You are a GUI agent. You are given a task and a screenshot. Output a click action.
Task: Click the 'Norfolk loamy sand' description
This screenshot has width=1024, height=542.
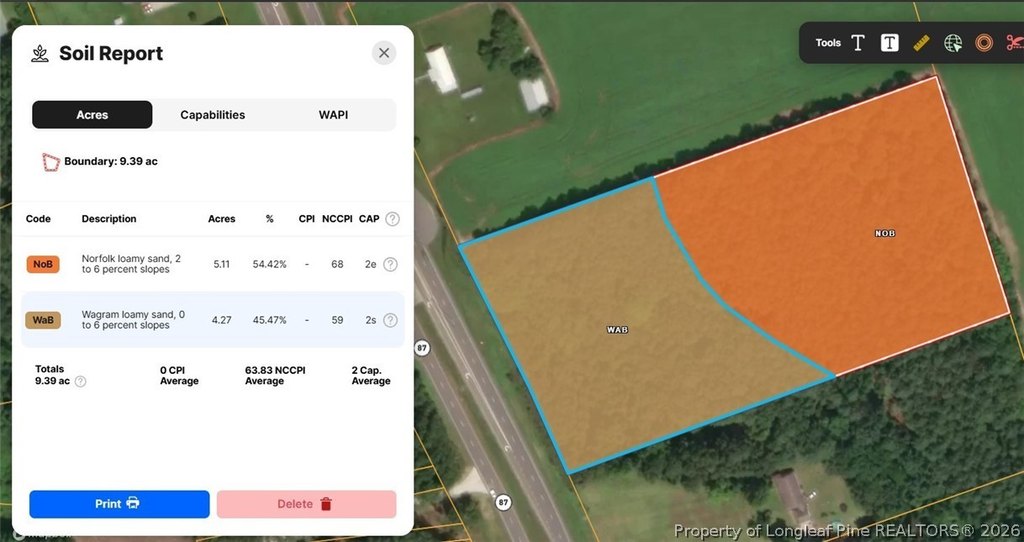click(131, 264)
